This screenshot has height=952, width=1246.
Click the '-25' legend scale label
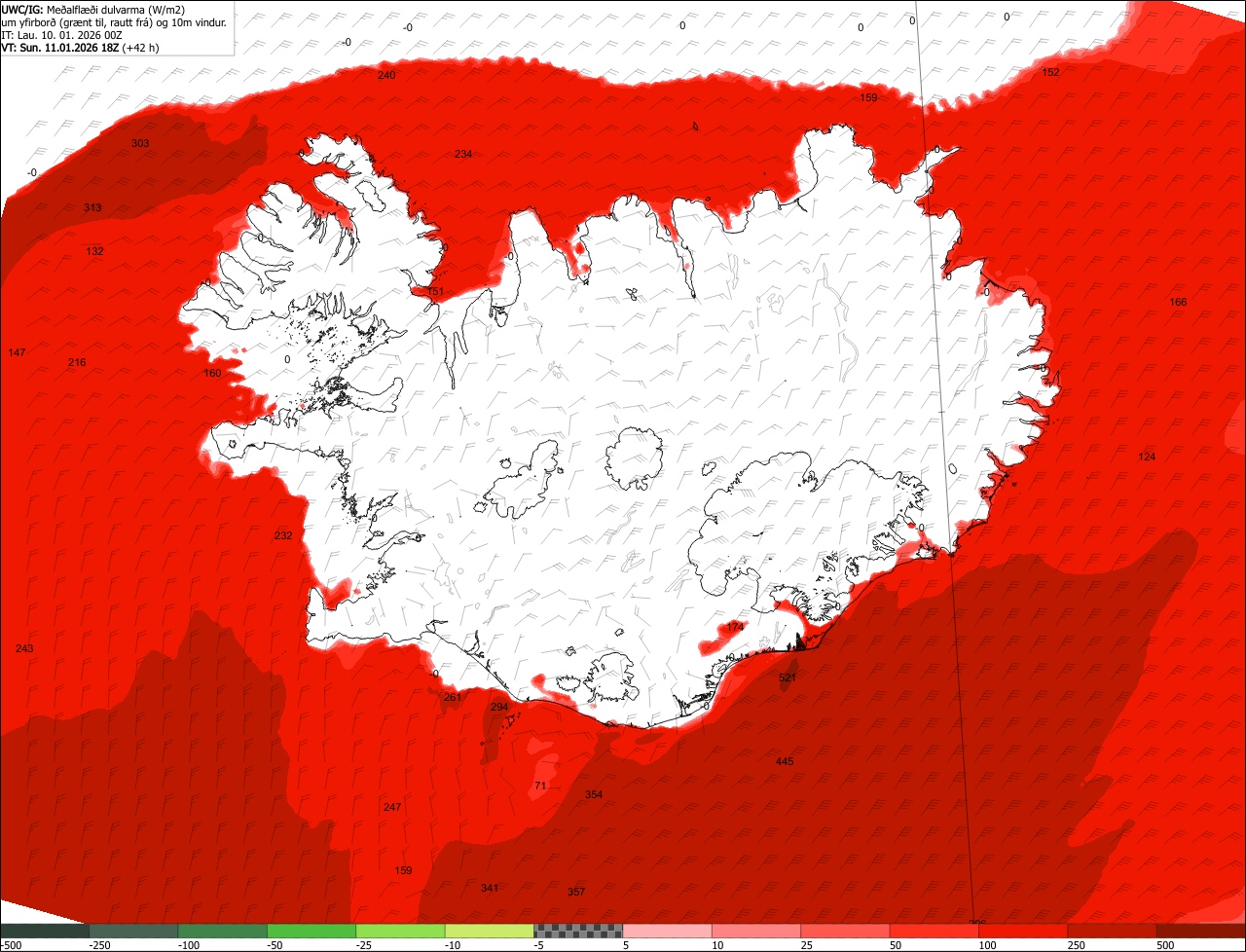(x=366, y=945)
